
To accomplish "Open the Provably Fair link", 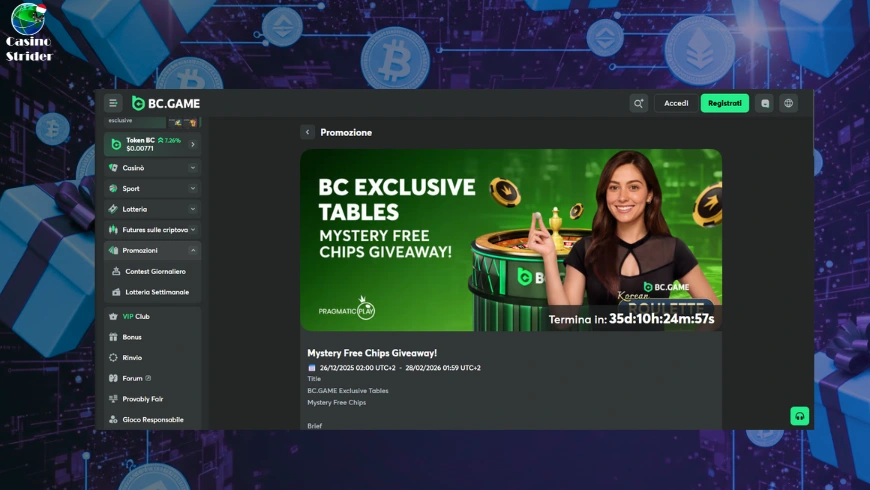I will coord(142,399).
